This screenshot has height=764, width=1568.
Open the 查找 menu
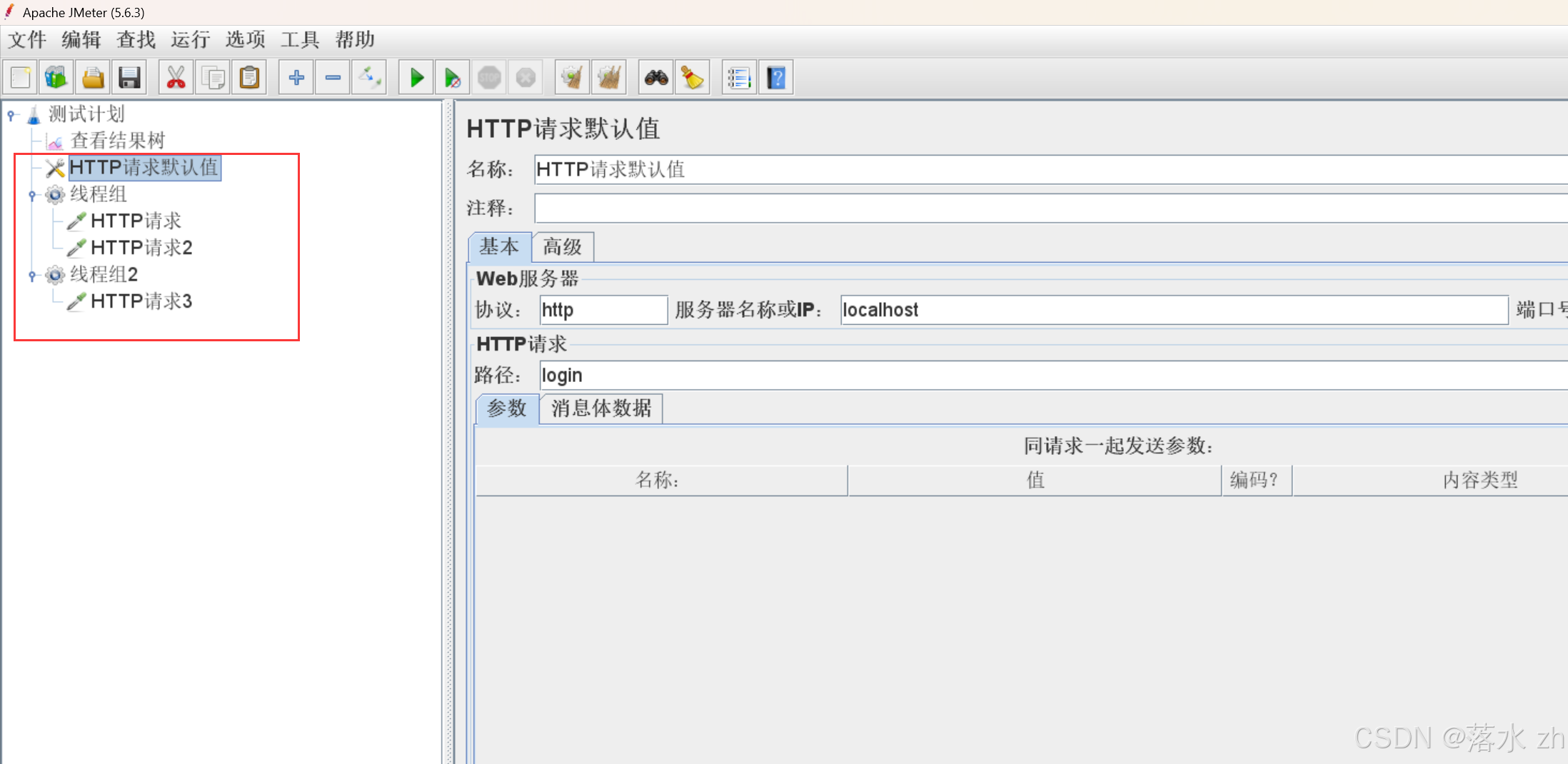coord(136,39)
